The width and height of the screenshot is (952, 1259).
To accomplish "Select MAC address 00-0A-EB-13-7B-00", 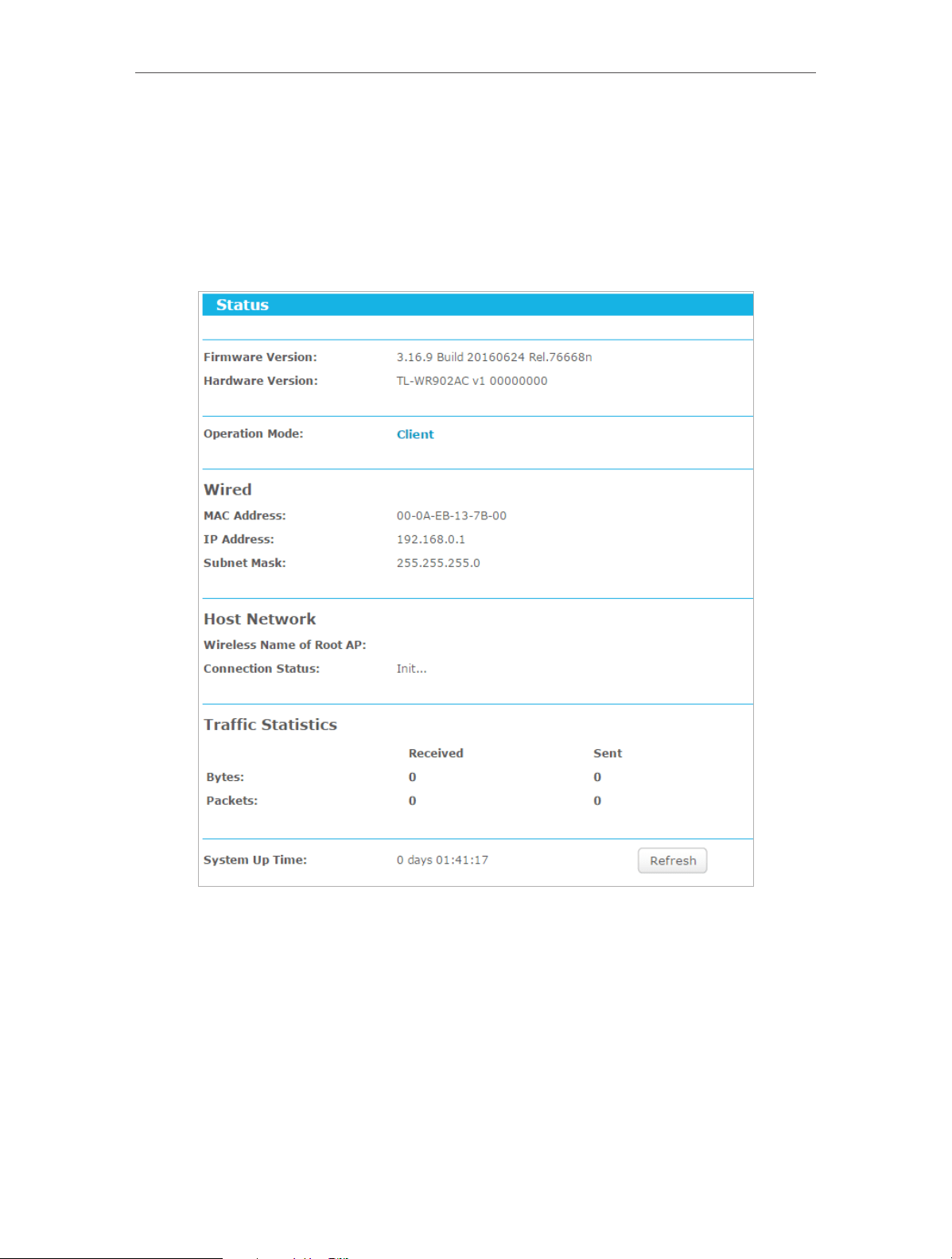I will pos(452,515).
